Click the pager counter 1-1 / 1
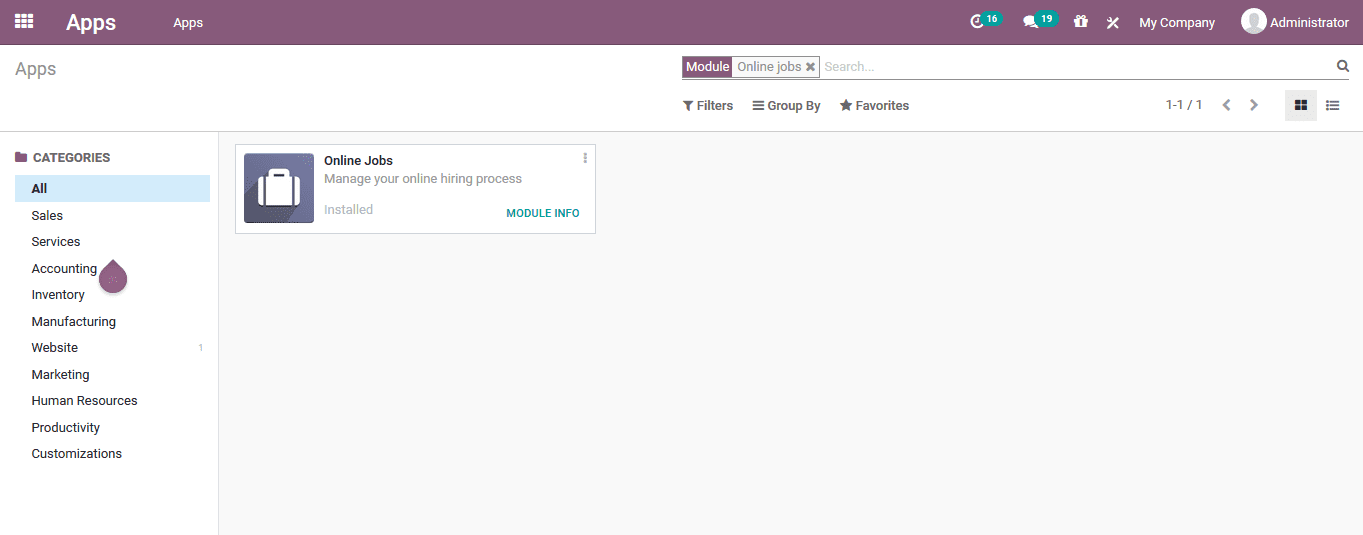This screenshot has height=535, width=1363. pos(1184,105)
